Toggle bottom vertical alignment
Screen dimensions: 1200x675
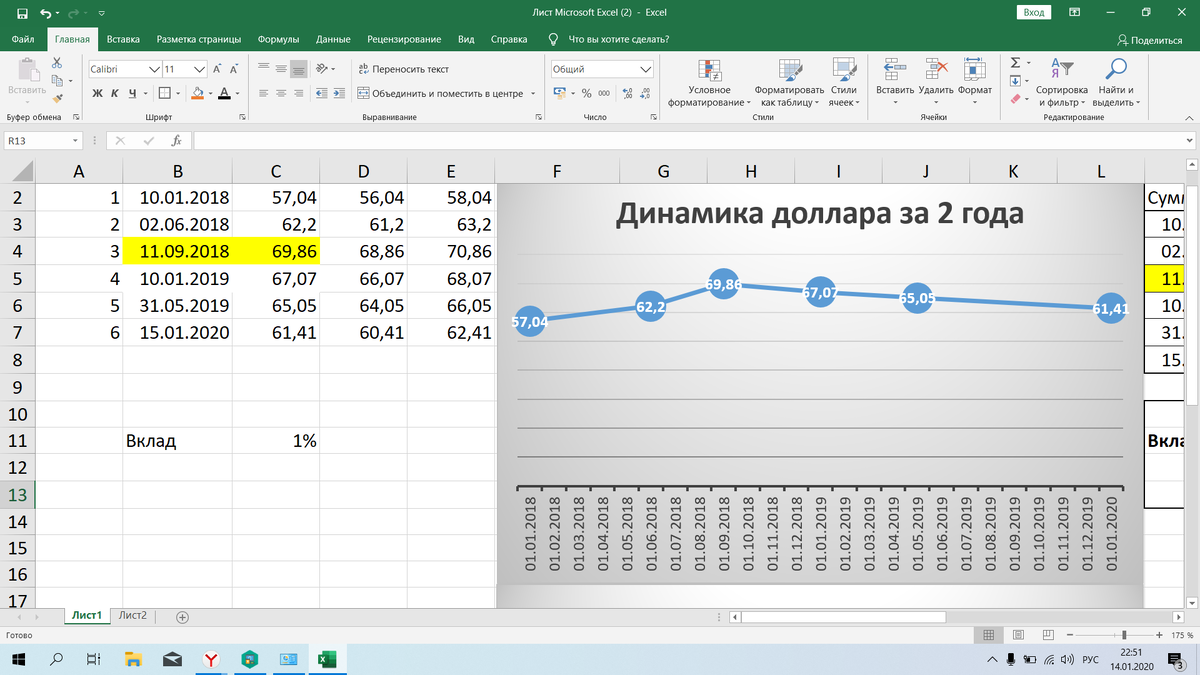(298, 69)
